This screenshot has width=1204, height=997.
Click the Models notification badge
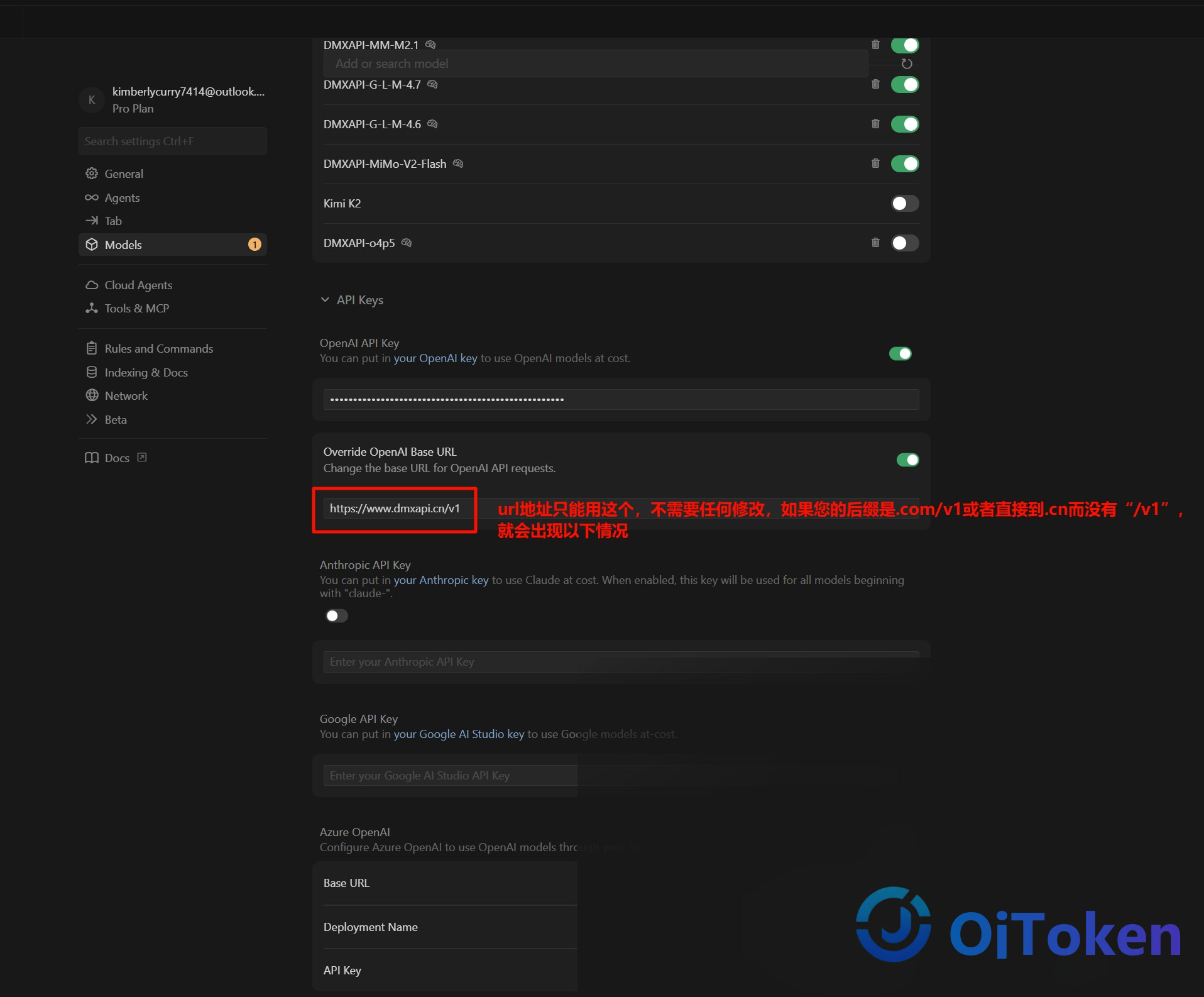(254, 245)
